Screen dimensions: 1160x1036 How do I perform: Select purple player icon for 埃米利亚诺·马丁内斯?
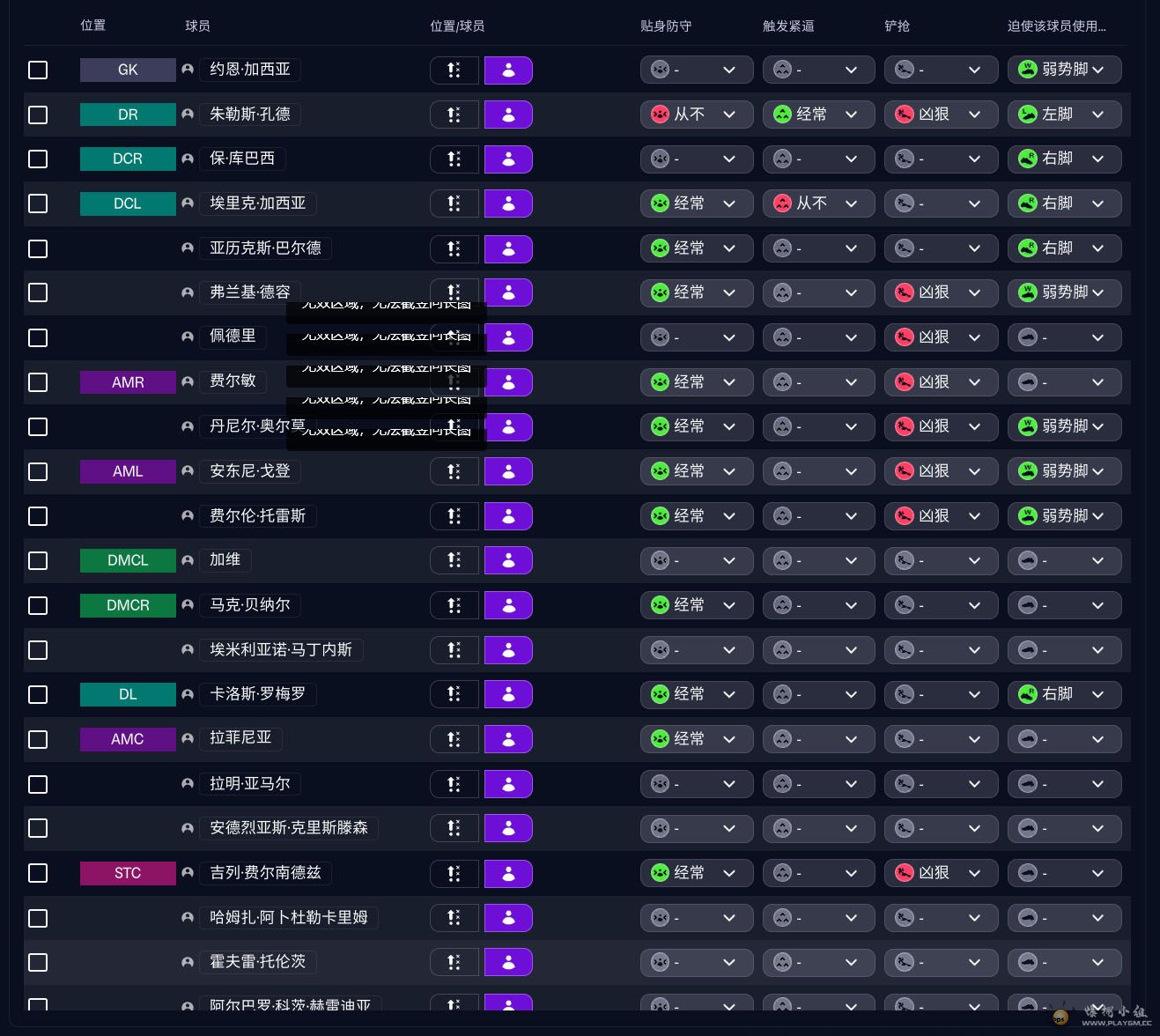pos(508,650)
